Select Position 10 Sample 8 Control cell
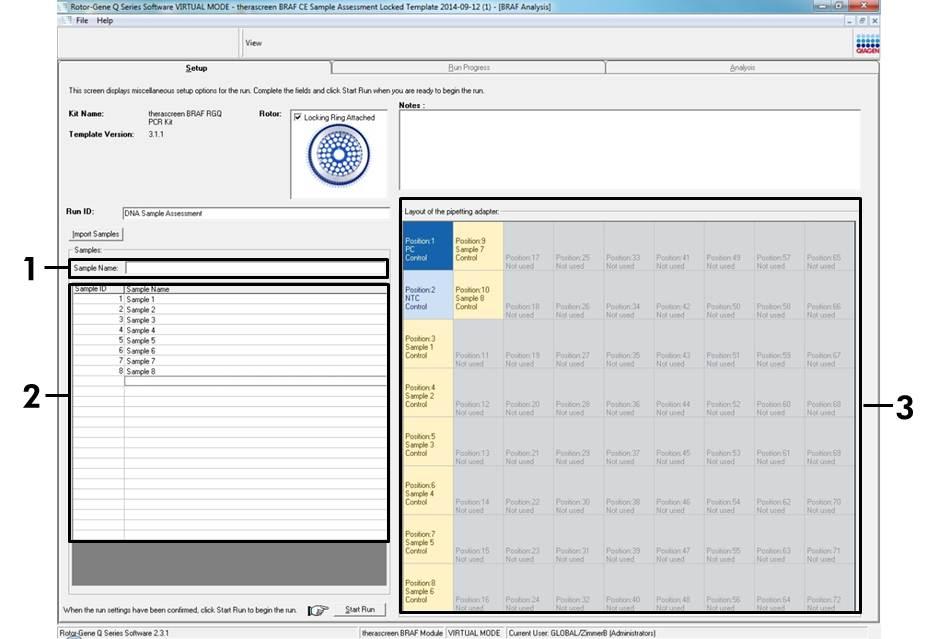The width and height of the screenshot is (935, 639). tap(478, 295)
